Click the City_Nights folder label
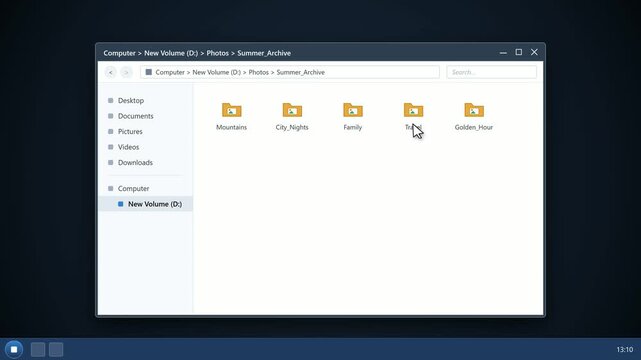The width and height of the screenshot is (641, 360). pos(292,127)
